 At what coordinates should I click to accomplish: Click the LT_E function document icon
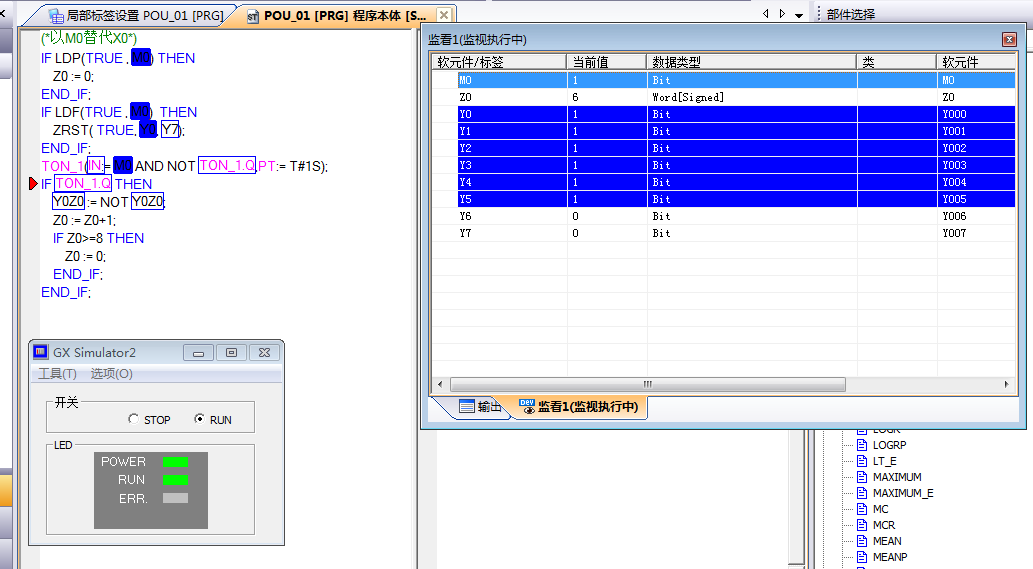(x=860, y=462)
